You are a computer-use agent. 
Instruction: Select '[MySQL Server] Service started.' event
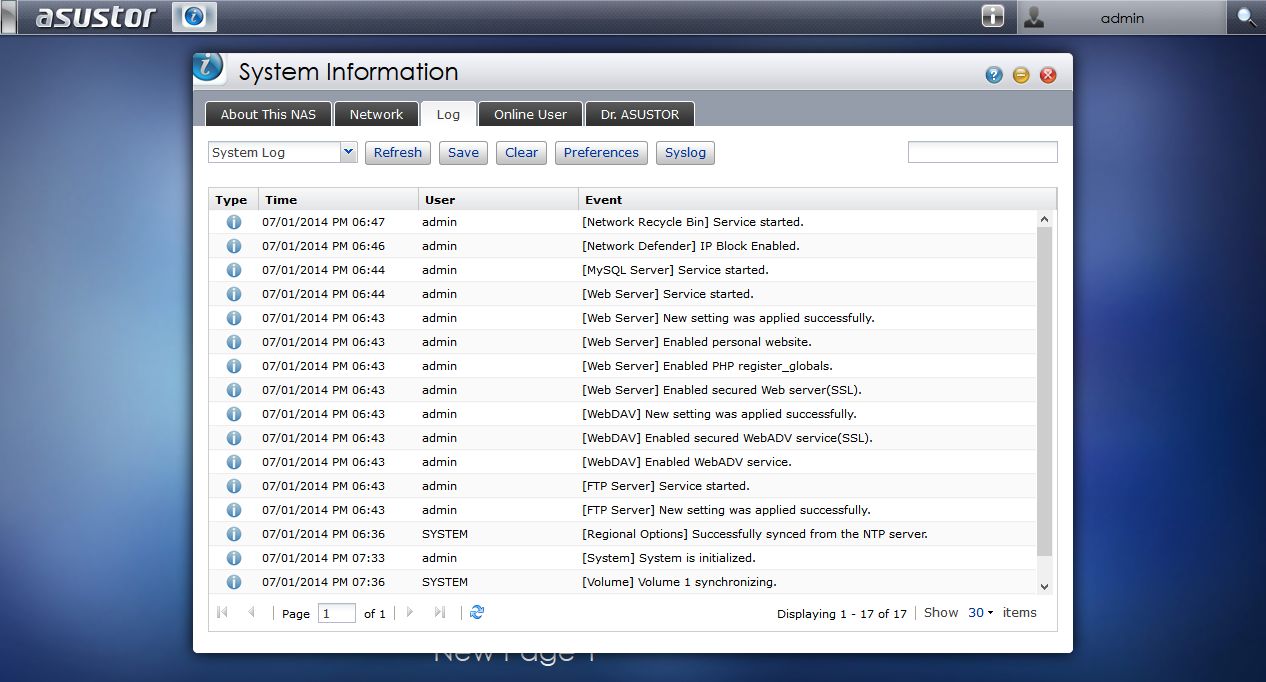pos(675,270)
